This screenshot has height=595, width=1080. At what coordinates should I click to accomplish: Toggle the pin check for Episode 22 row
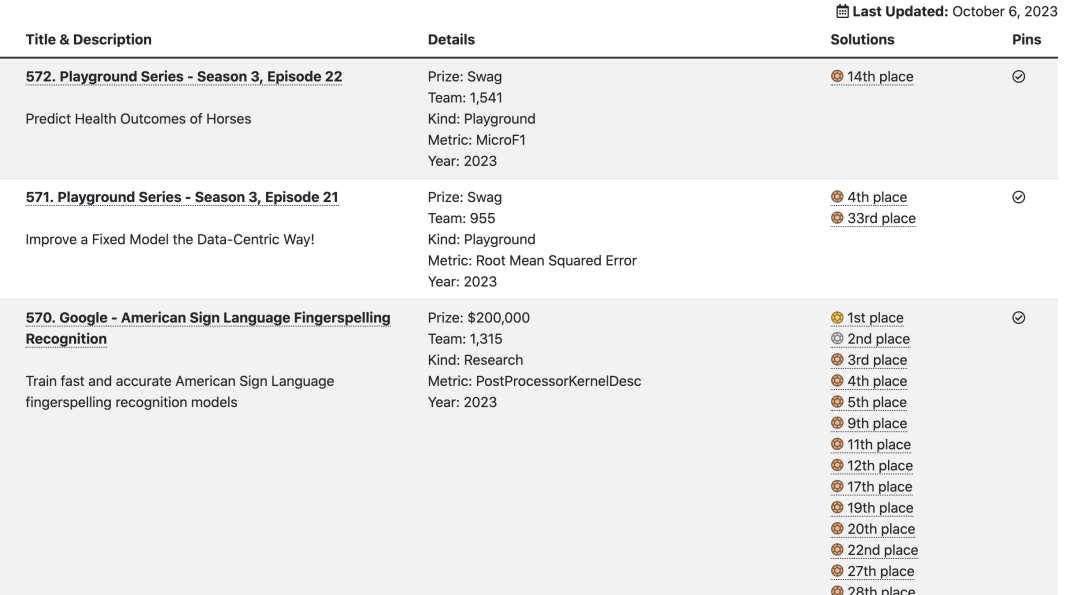tap(1019, 77)
